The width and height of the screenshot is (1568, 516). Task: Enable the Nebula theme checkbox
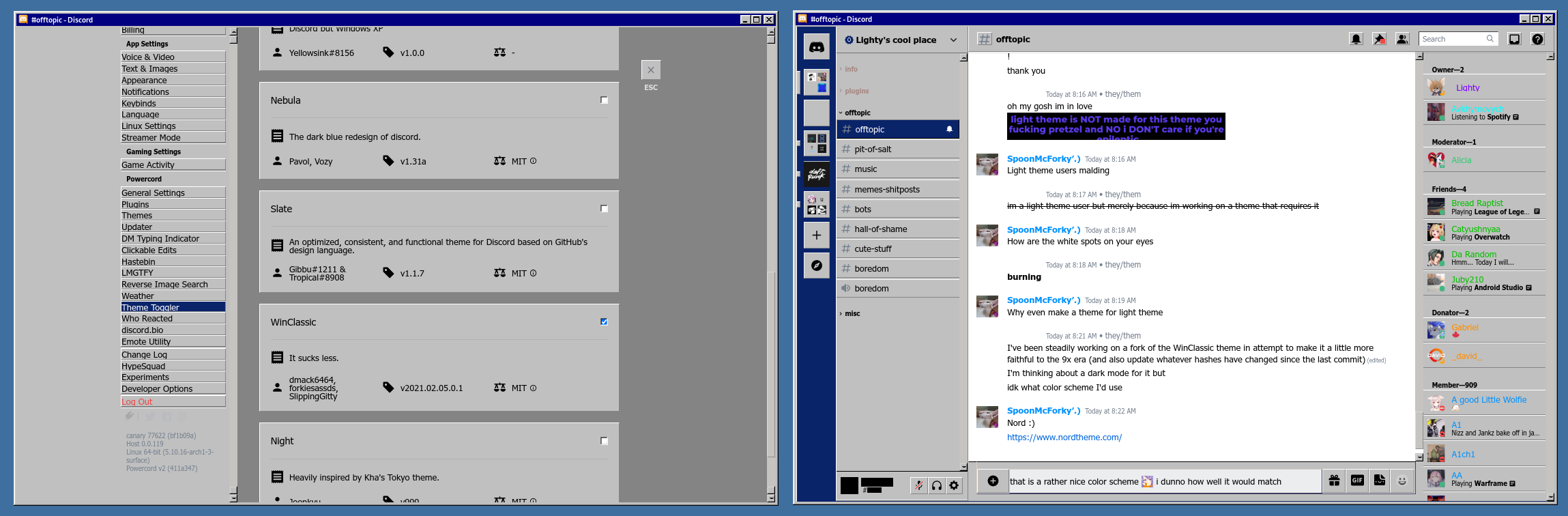tap(604, 100)
